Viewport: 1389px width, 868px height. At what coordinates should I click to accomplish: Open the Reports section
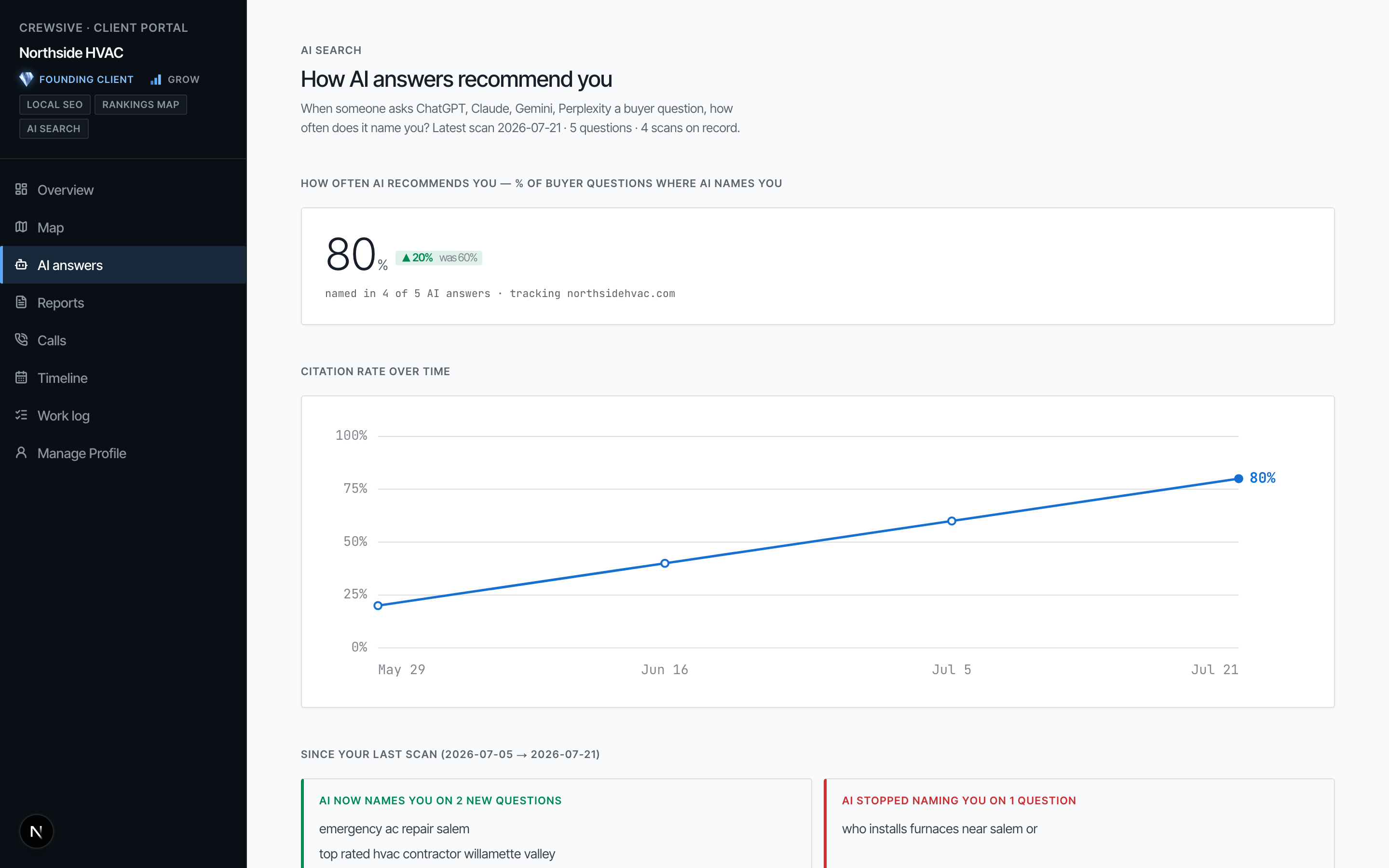coord(123,302)
